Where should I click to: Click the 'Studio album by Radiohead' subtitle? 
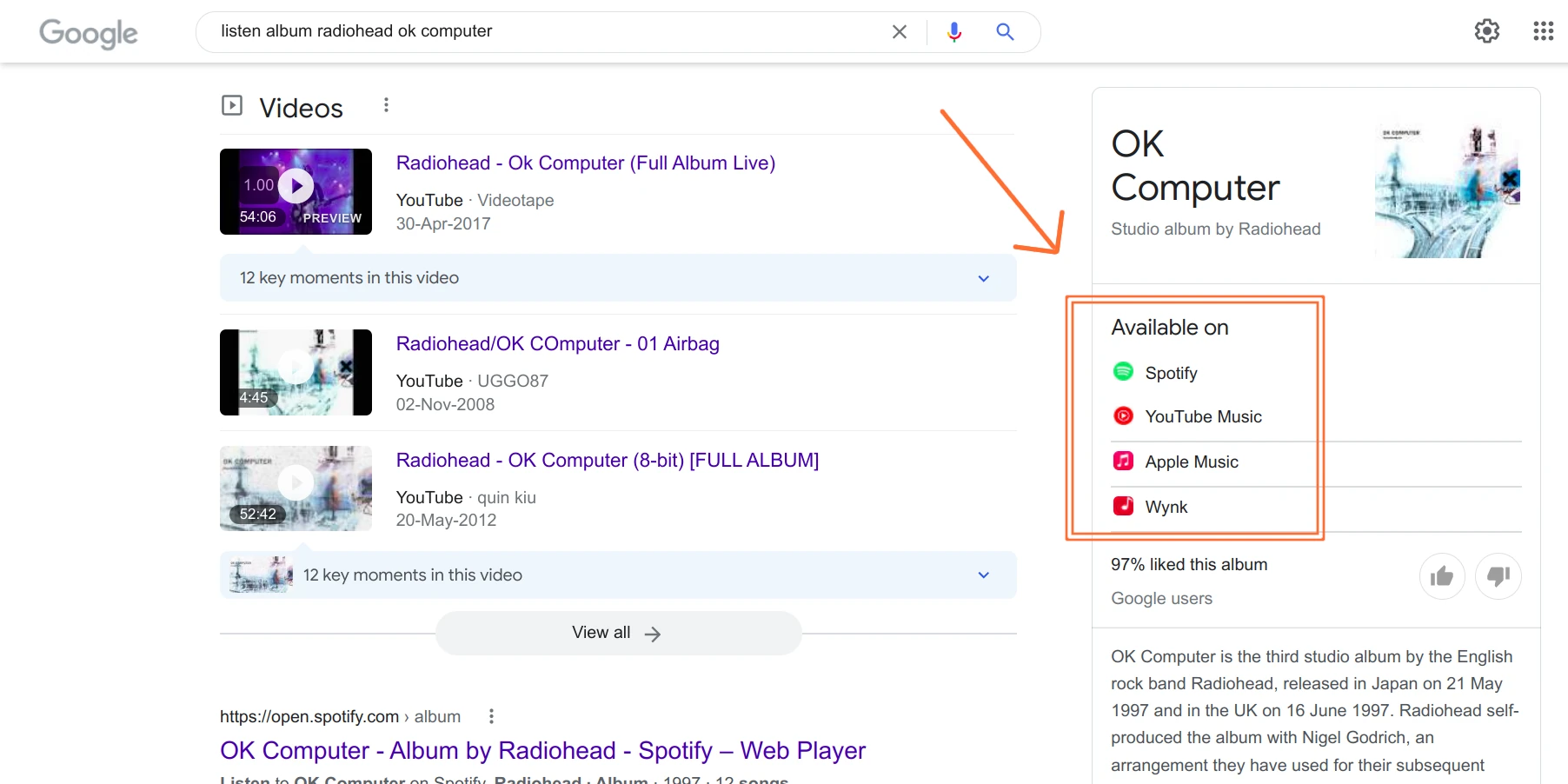pos(1215,229)
